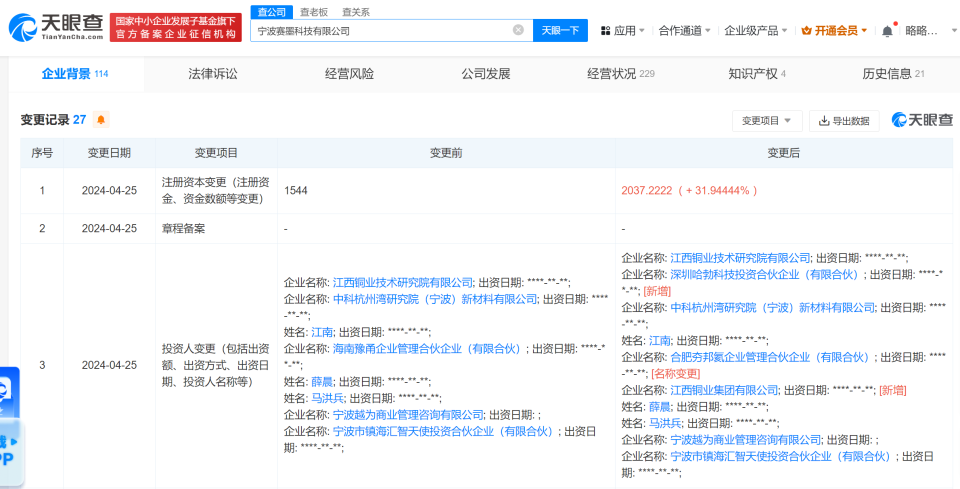Click the 天眼一下 search button

[x=560, y=31]
